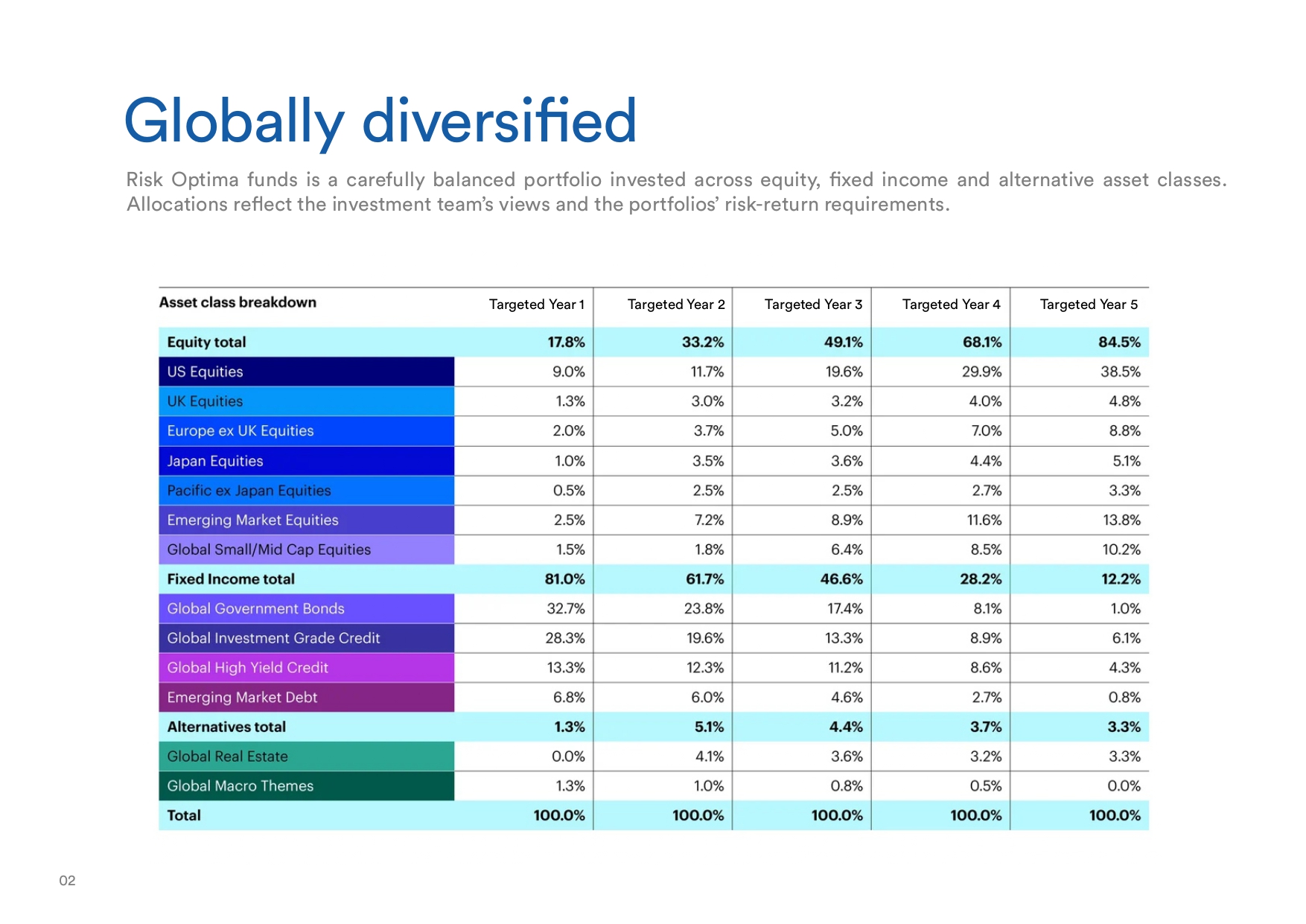Click the Global High Yield Credit label

(x=247, y=668)
